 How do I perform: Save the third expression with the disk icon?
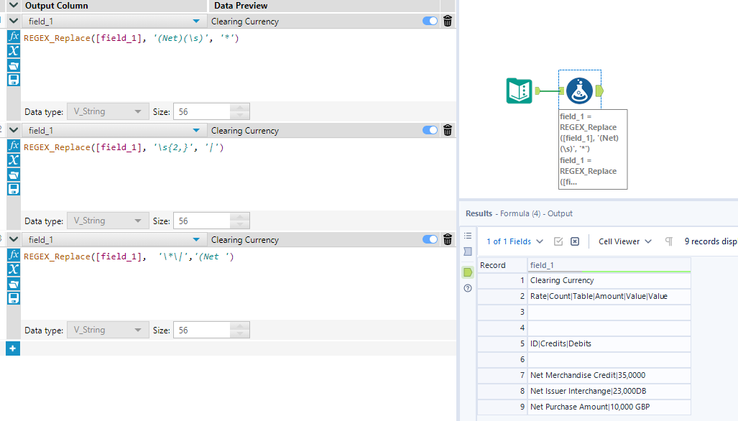14,298
